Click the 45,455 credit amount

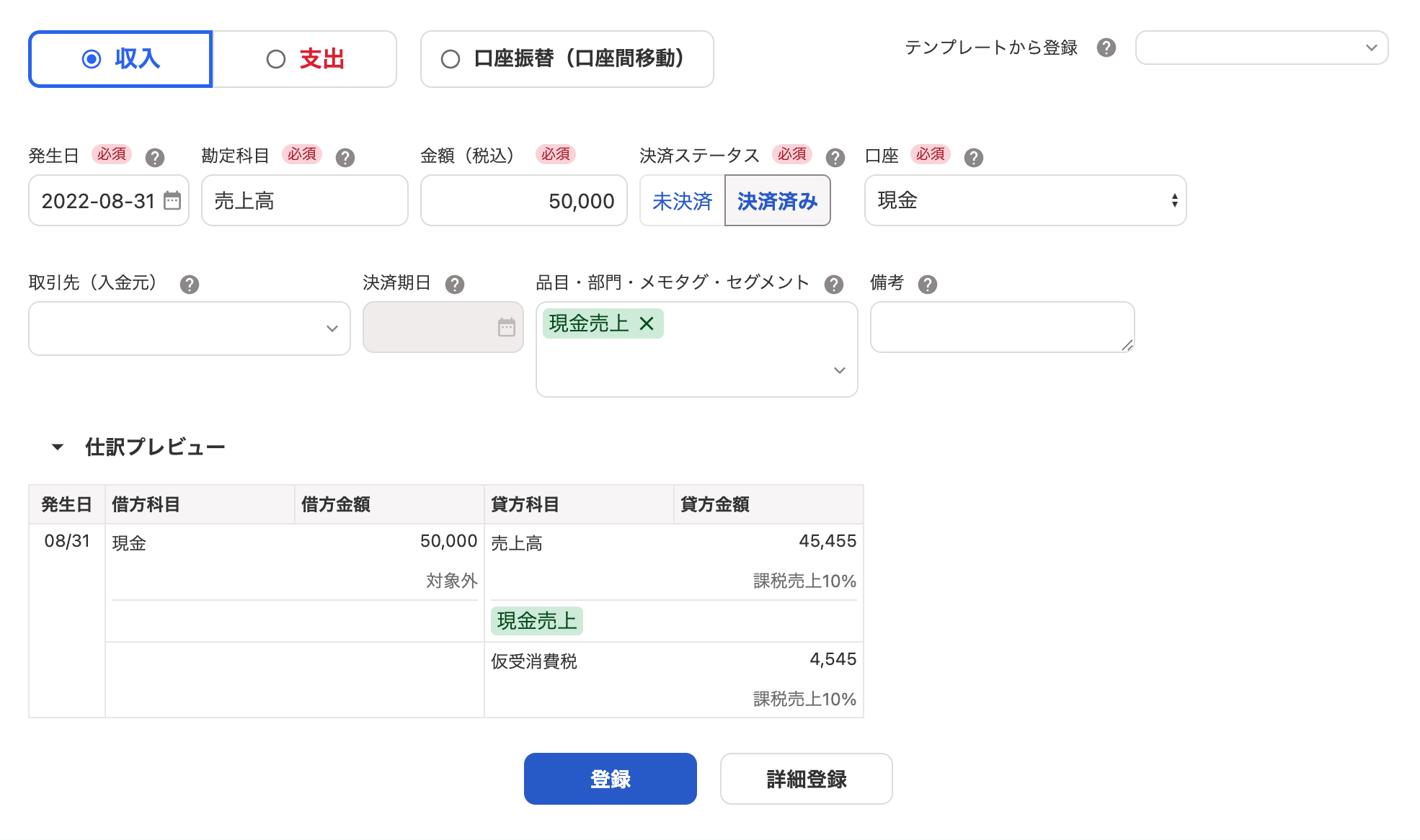pyautogui.click(x=827, y=541)
